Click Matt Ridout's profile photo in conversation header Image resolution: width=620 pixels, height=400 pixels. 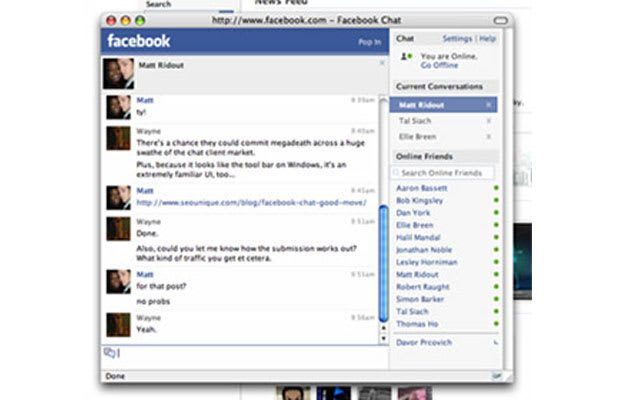pos(119,74)
